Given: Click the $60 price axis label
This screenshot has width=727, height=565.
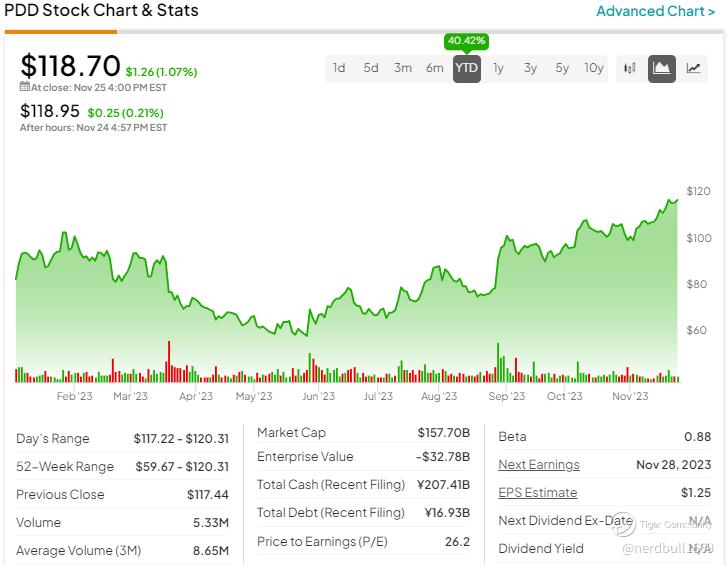Looking at the screenshot, I should pyautogui.click(x=696, y=330).
